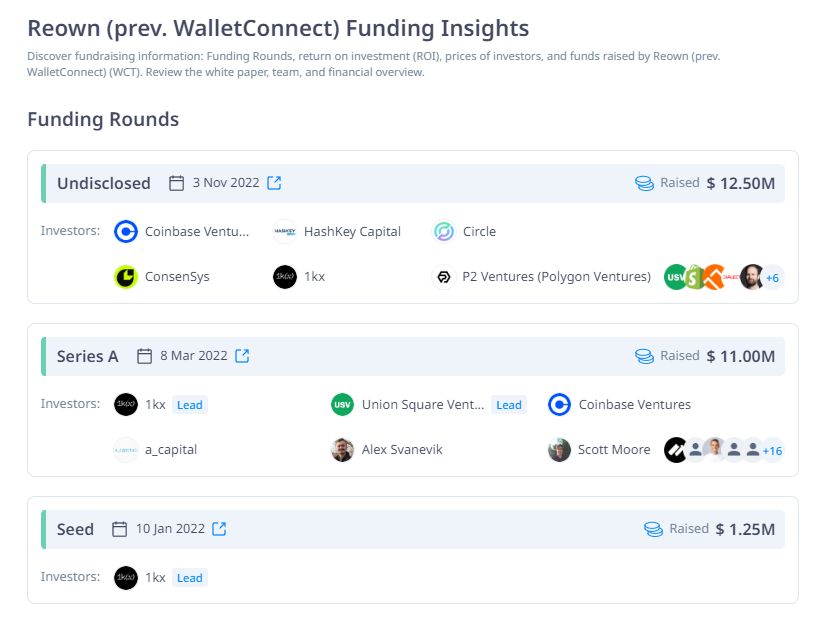Open the ConsenSys investor logo
This screenshot has height=622, width=822.
click(126, 276)
